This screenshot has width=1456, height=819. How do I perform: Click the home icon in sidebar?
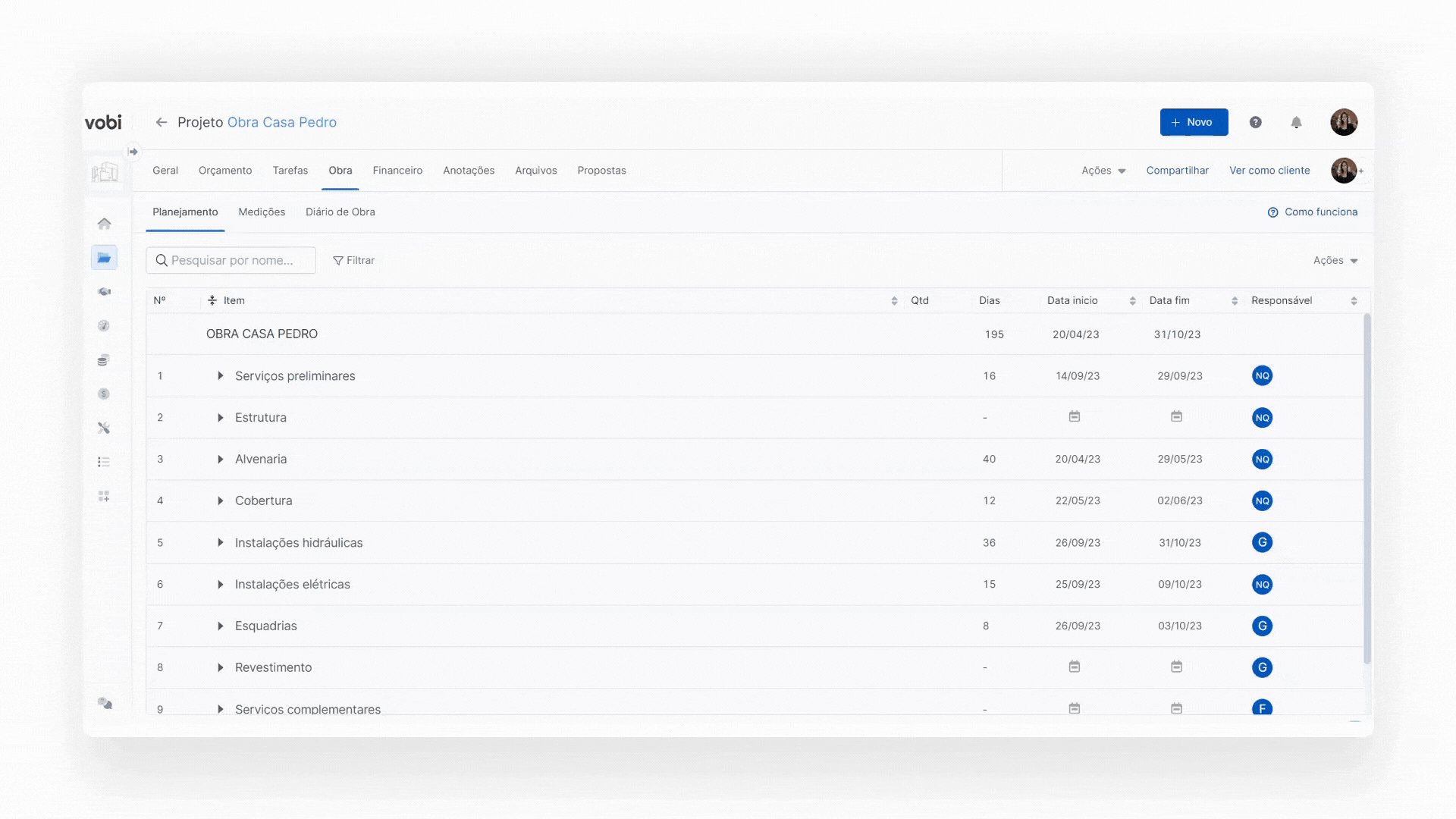click(104, 224)
